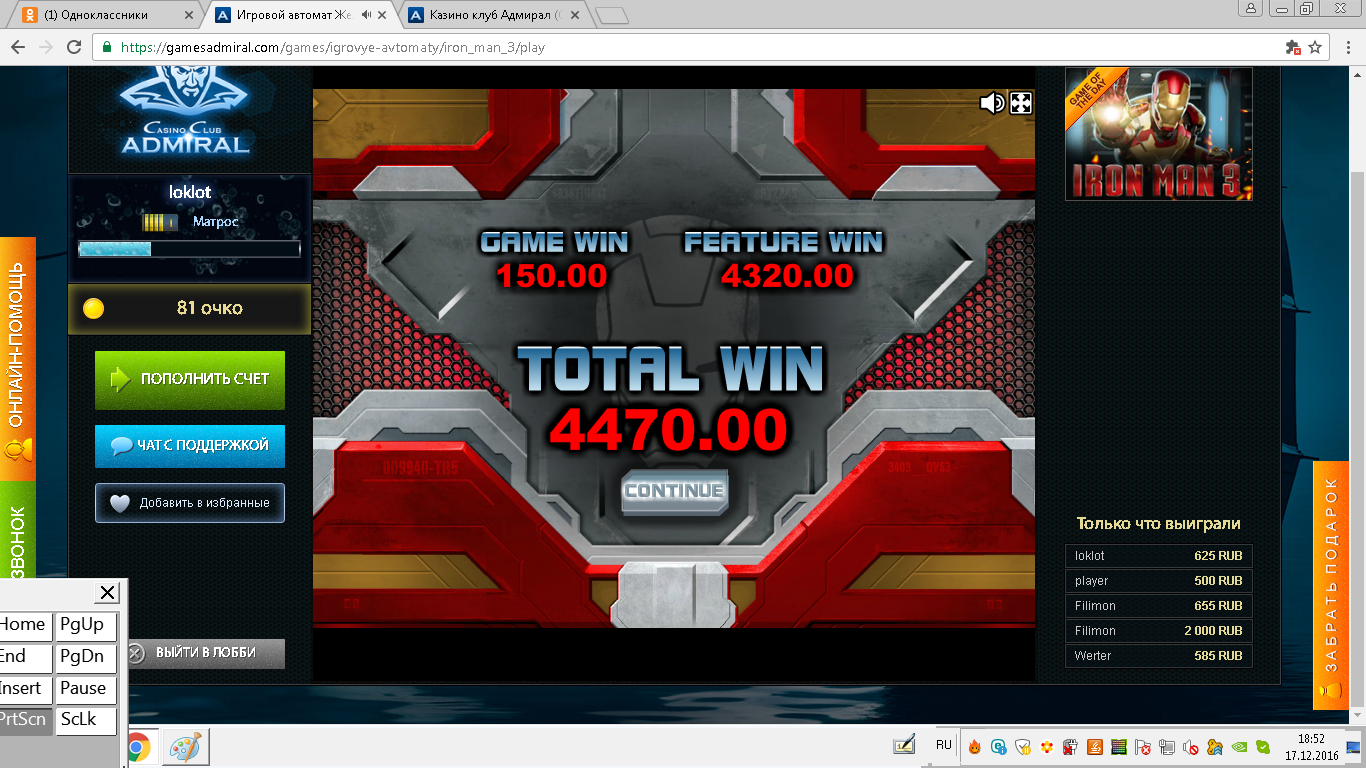
Task: Click the CONTINUE button in the game
Action: coord(674,491)
